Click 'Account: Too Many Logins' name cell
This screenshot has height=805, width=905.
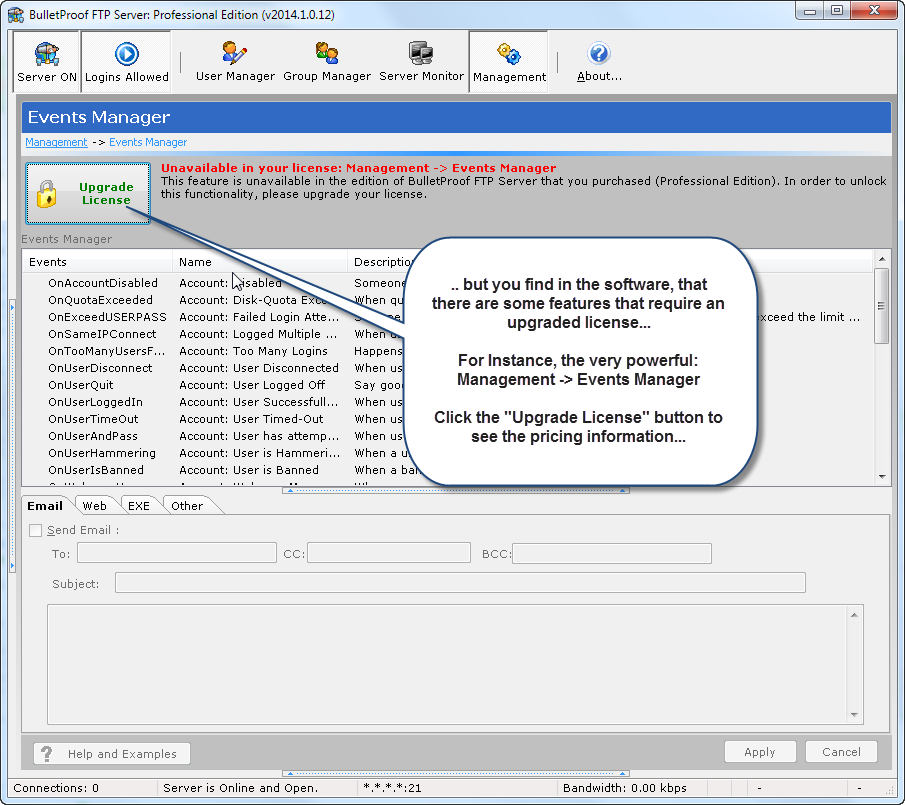click(253, 351)
